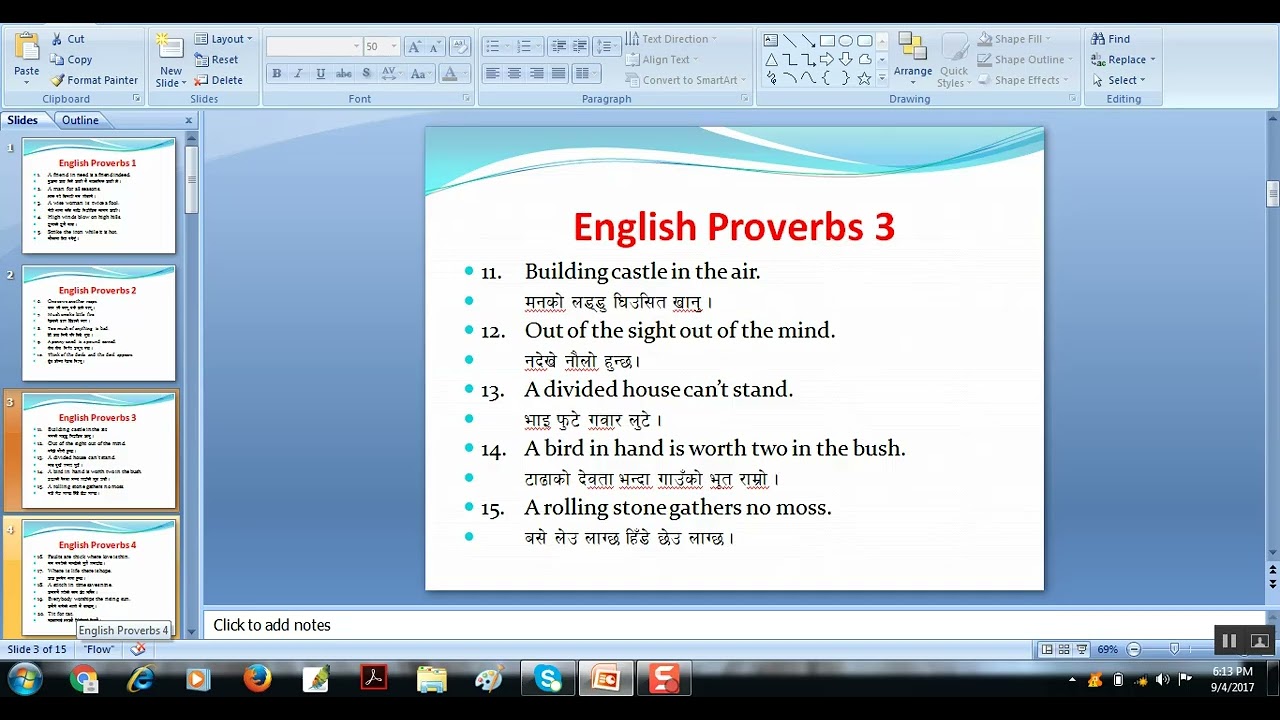Switch to Slide Sorter view

coord(1064,649)
